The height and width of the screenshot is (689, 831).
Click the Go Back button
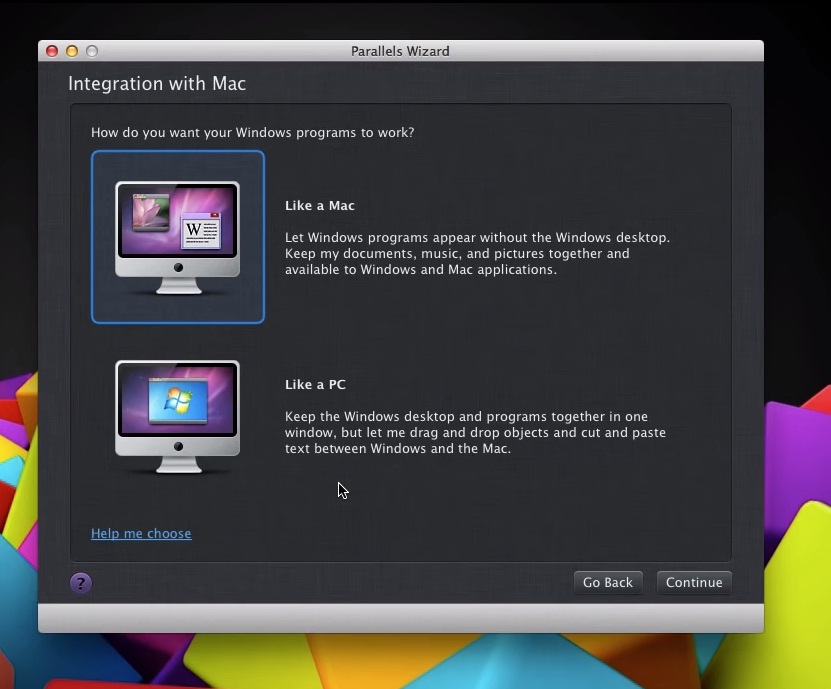608,582
